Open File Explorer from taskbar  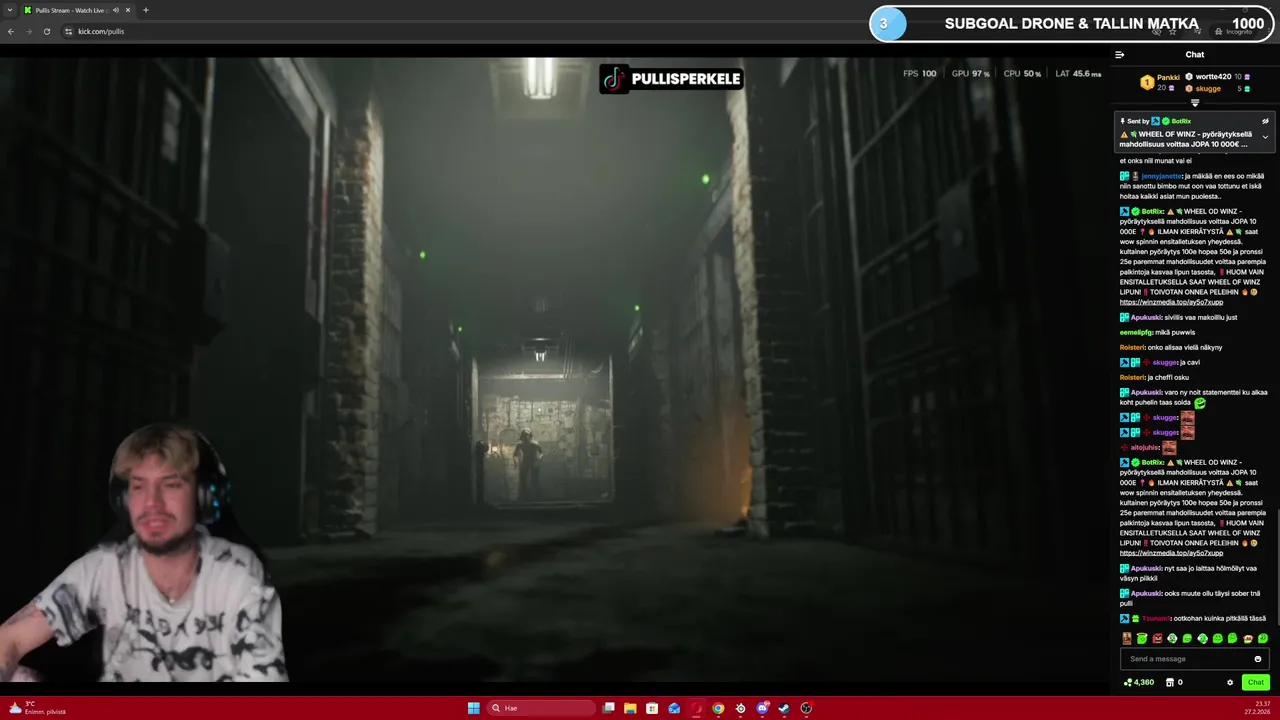[630, 708]
